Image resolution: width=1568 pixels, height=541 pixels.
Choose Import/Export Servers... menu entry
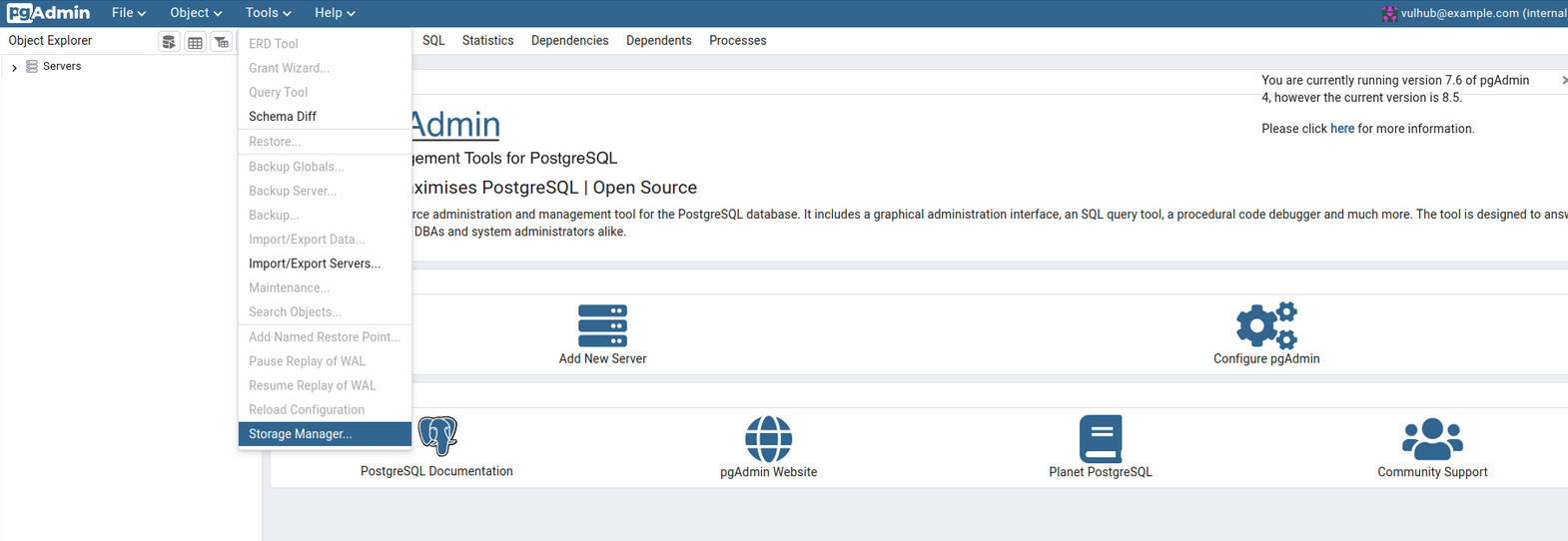coord(325,264)
